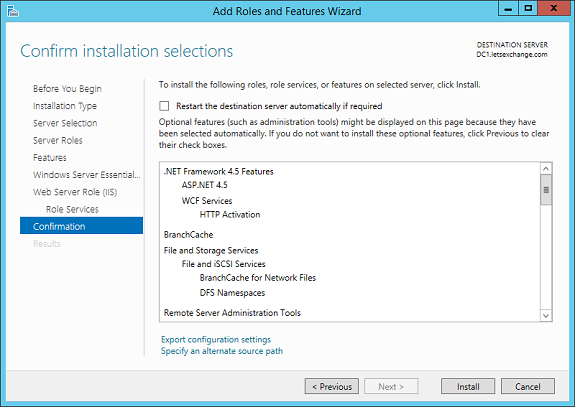Click the scrollbar thumb in selections list

546,190
